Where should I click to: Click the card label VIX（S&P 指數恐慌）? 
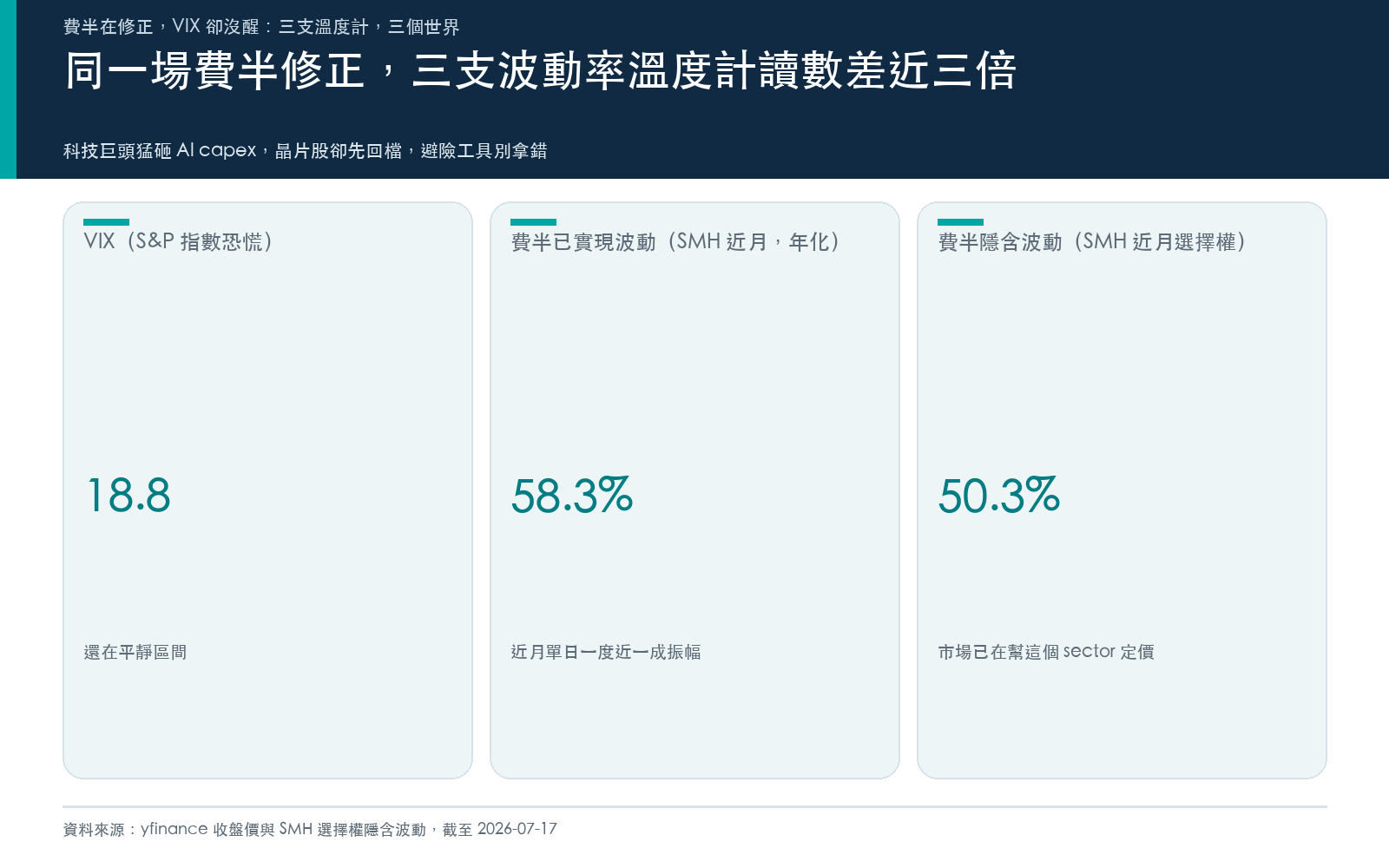pyautogui.click(x=179, y=241)
